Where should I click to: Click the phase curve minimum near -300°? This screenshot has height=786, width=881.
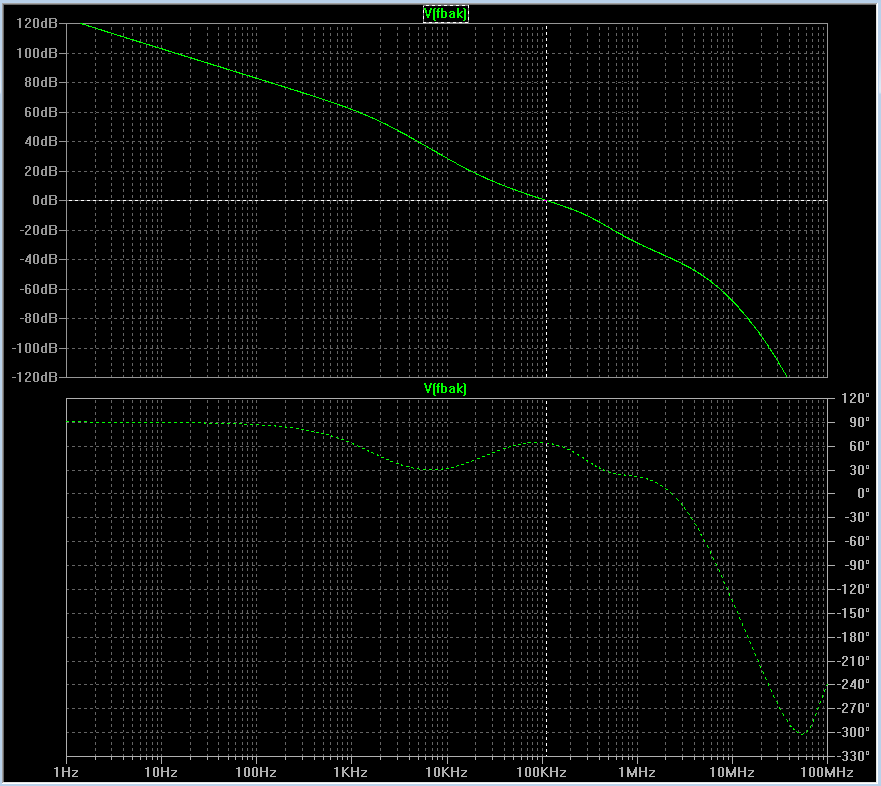[x=802, y=734]
